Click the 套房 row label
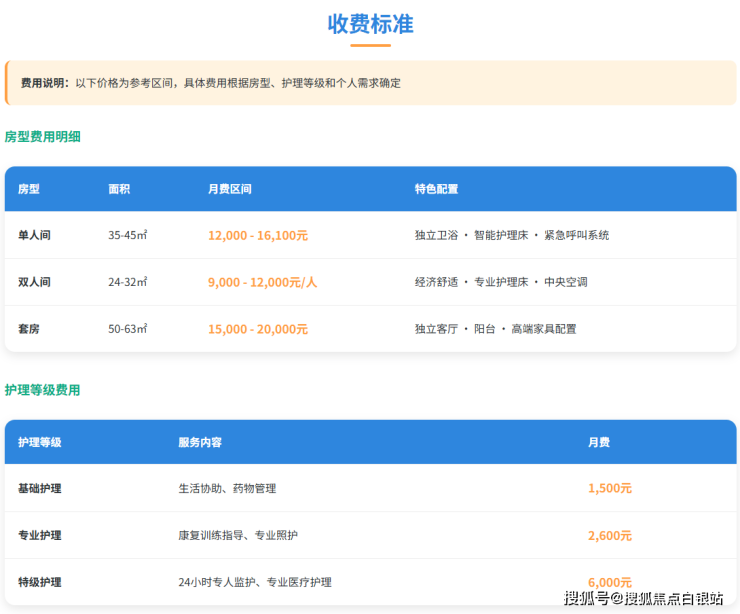 coord(29,328)
